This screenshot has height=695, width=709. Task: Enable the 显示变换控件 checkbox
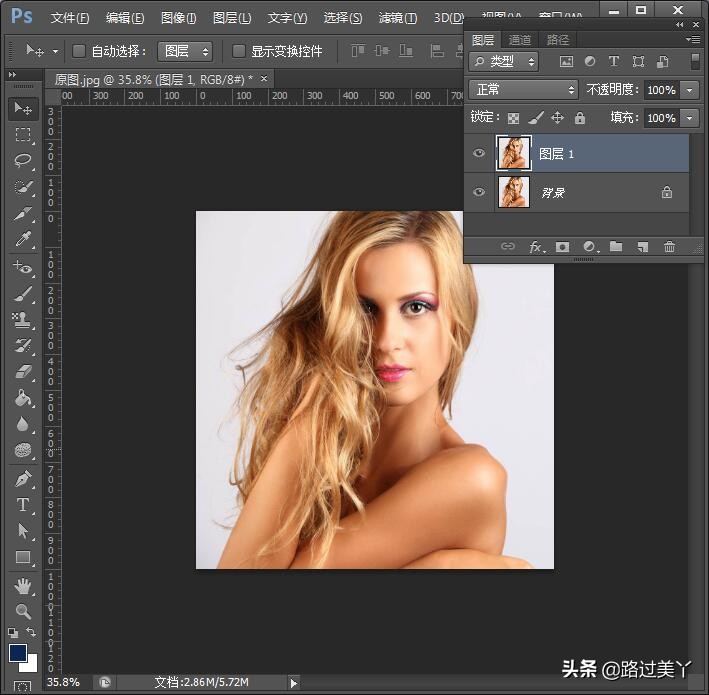pyautogui.click(x=239, y=51)
